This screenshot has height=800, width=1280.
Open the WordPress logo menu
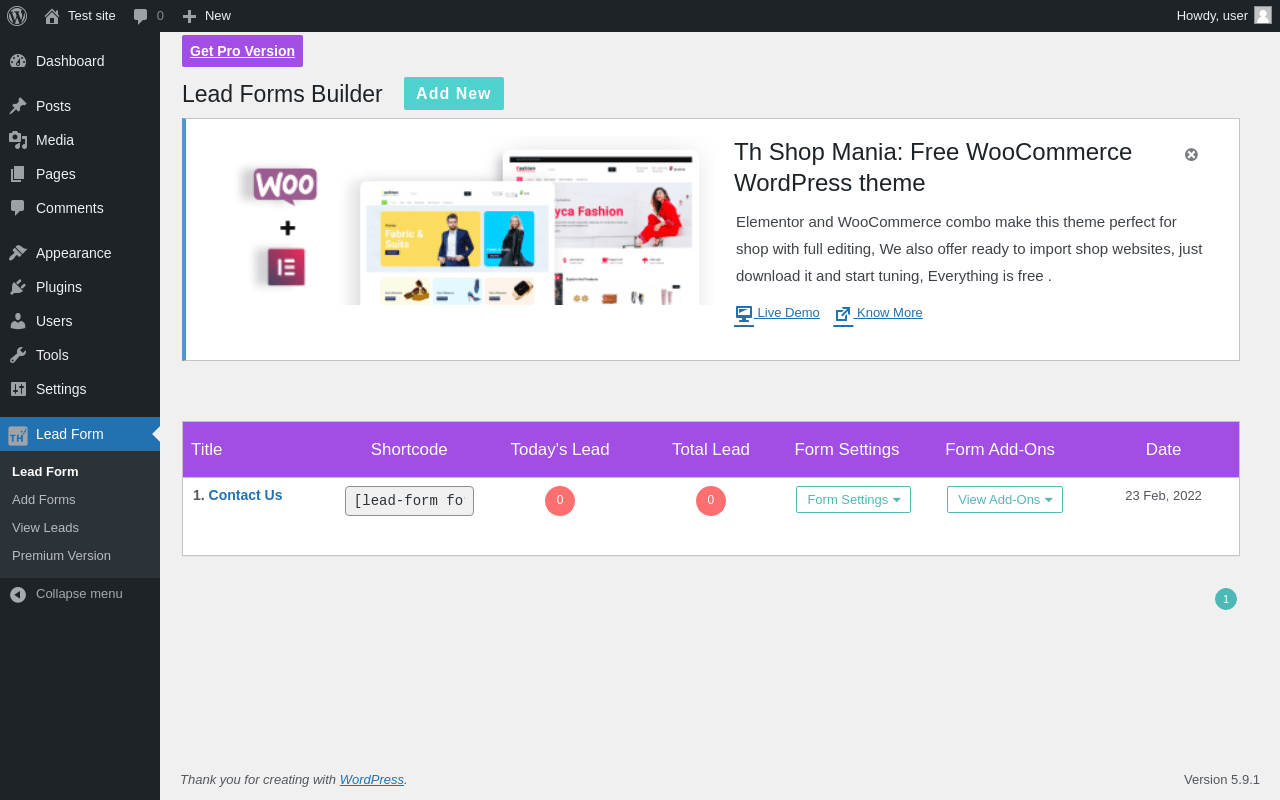(17, 16)
